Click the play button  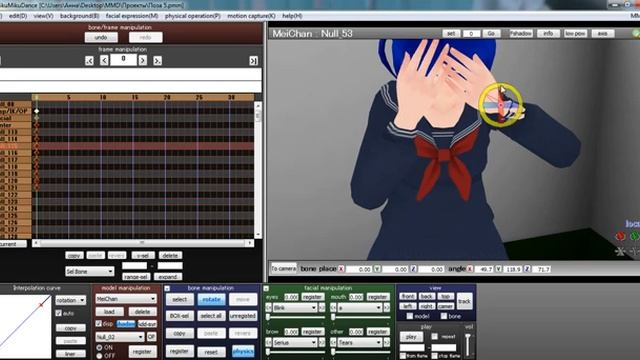pyautogui.click(x=411, y=337)
